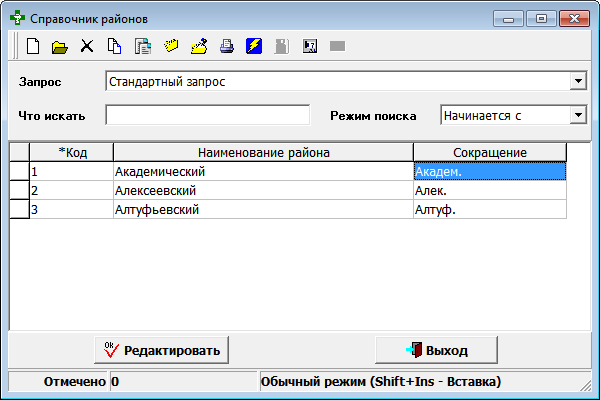Click the New record icon in toolbar

coord(33,46)
